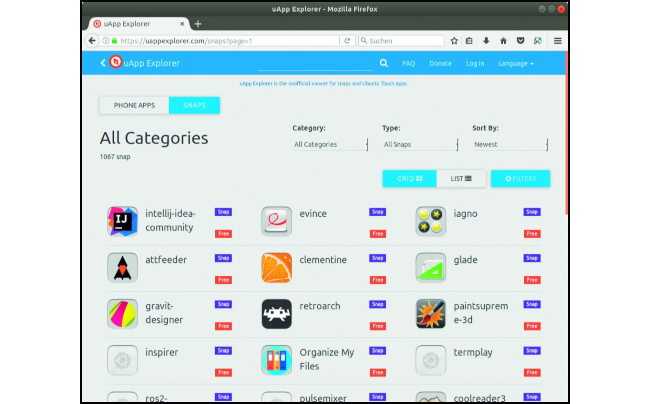Click the page vertical scrollbar
650x404 pixels.
pos(566,133)
